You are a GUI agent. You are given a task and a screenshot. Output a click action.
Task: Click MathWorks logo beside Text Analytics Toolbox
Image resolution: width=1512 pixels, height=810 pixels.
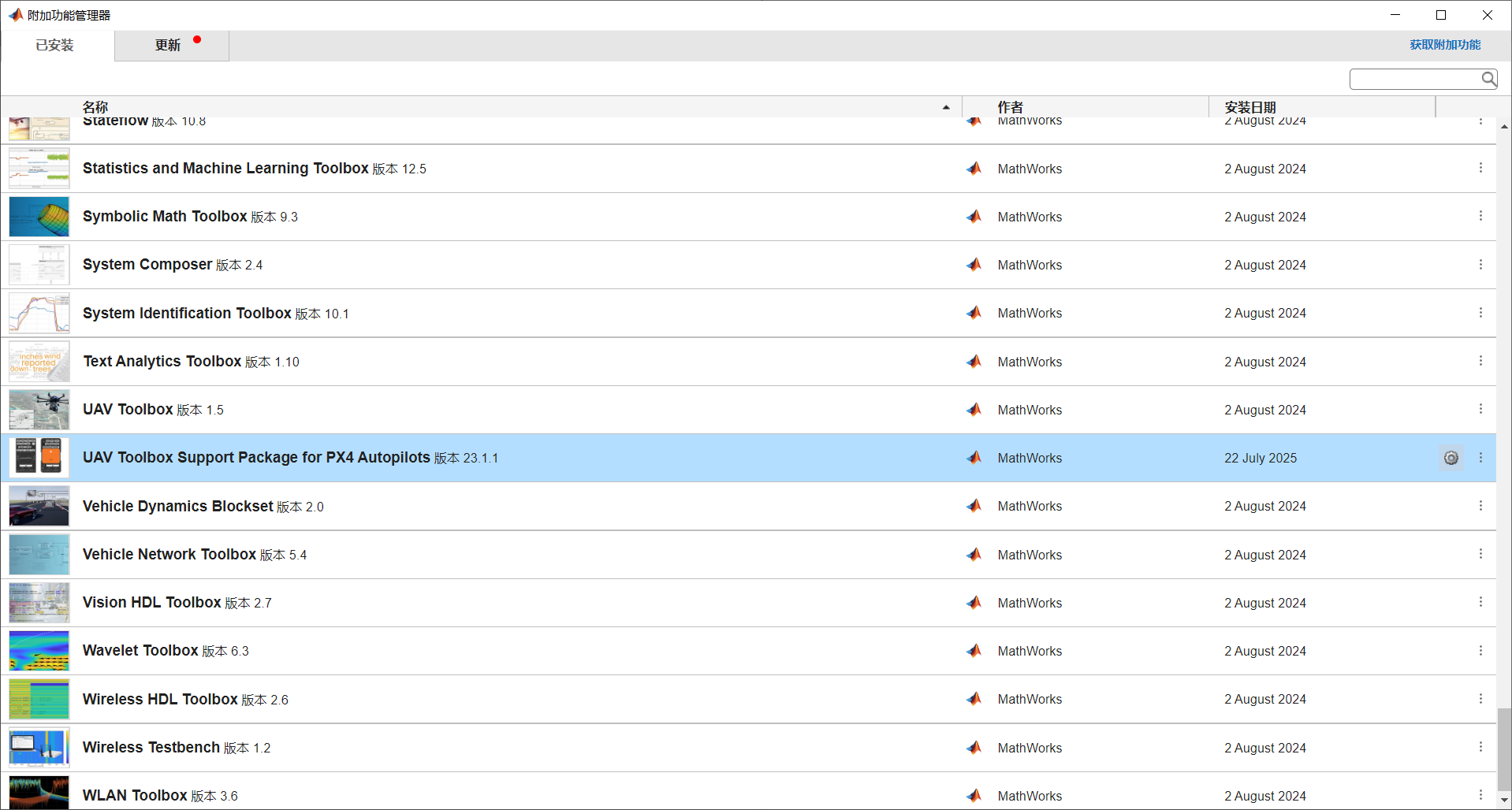[x=974, y=362]
